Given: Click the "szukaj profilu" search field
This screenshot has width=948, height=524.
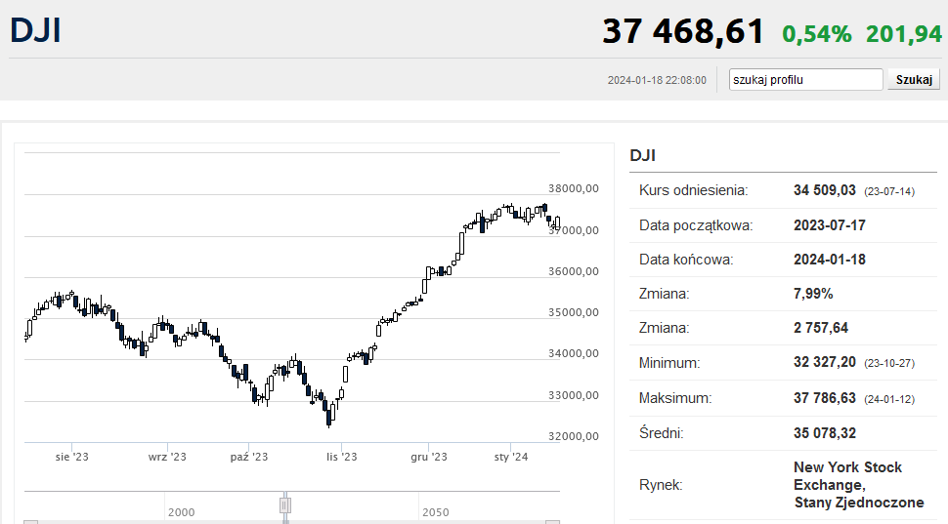Looking at the screenshot, I should pyautogui.click(x=805, y=80).
